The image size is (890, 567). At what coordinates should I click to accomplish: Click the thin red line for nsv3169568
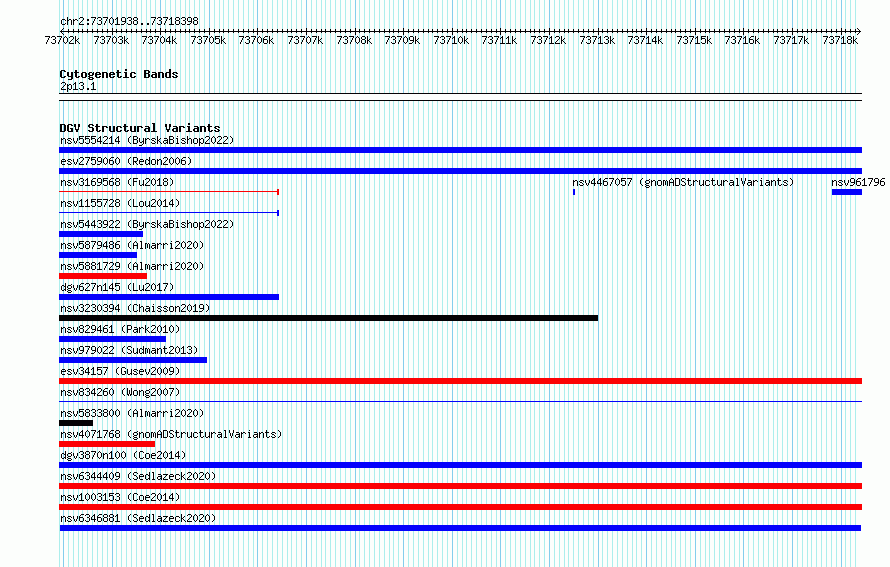point(169,192)
